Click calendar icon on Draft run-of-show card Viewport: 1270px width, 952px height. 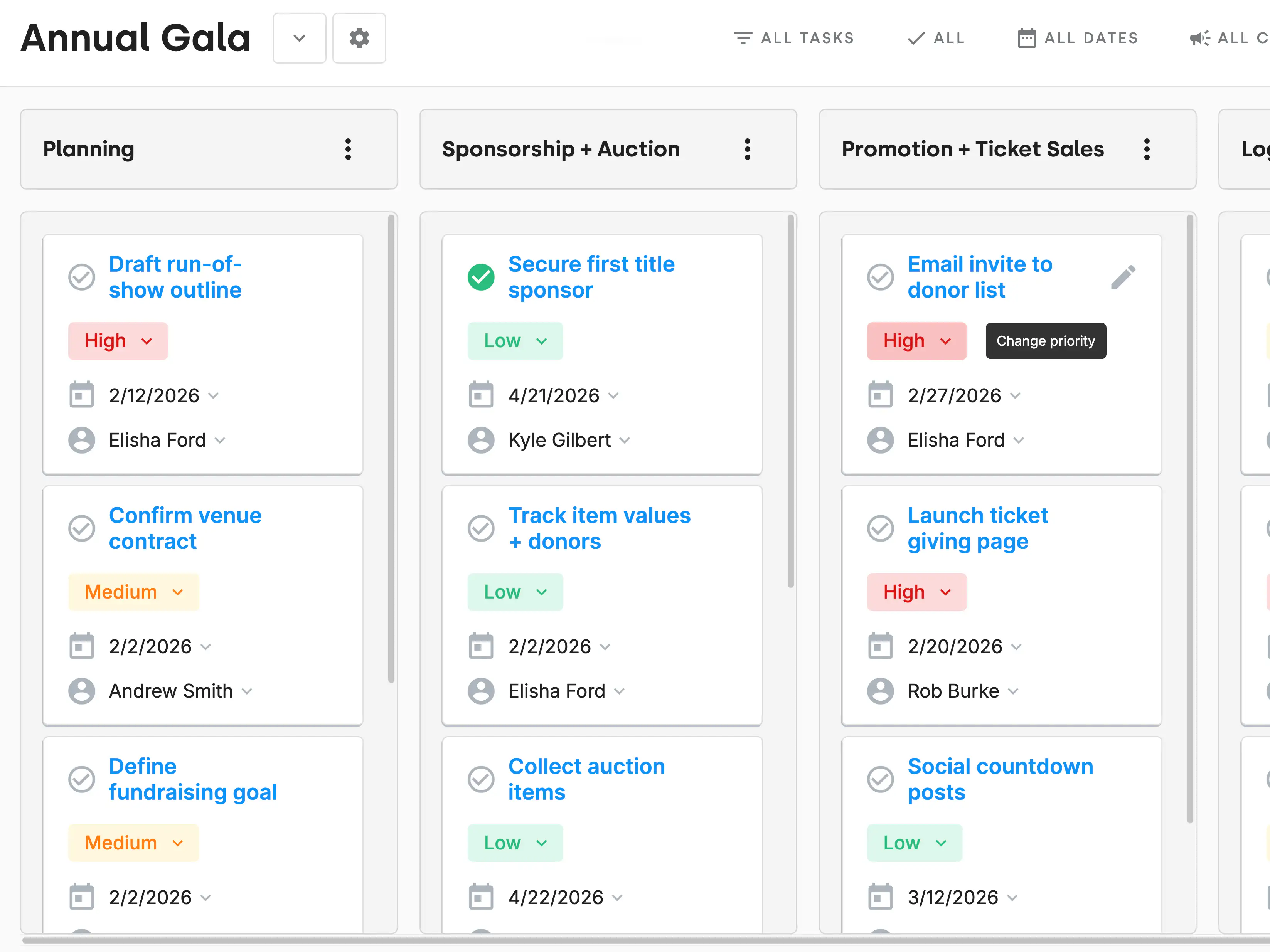pos(81,395)
